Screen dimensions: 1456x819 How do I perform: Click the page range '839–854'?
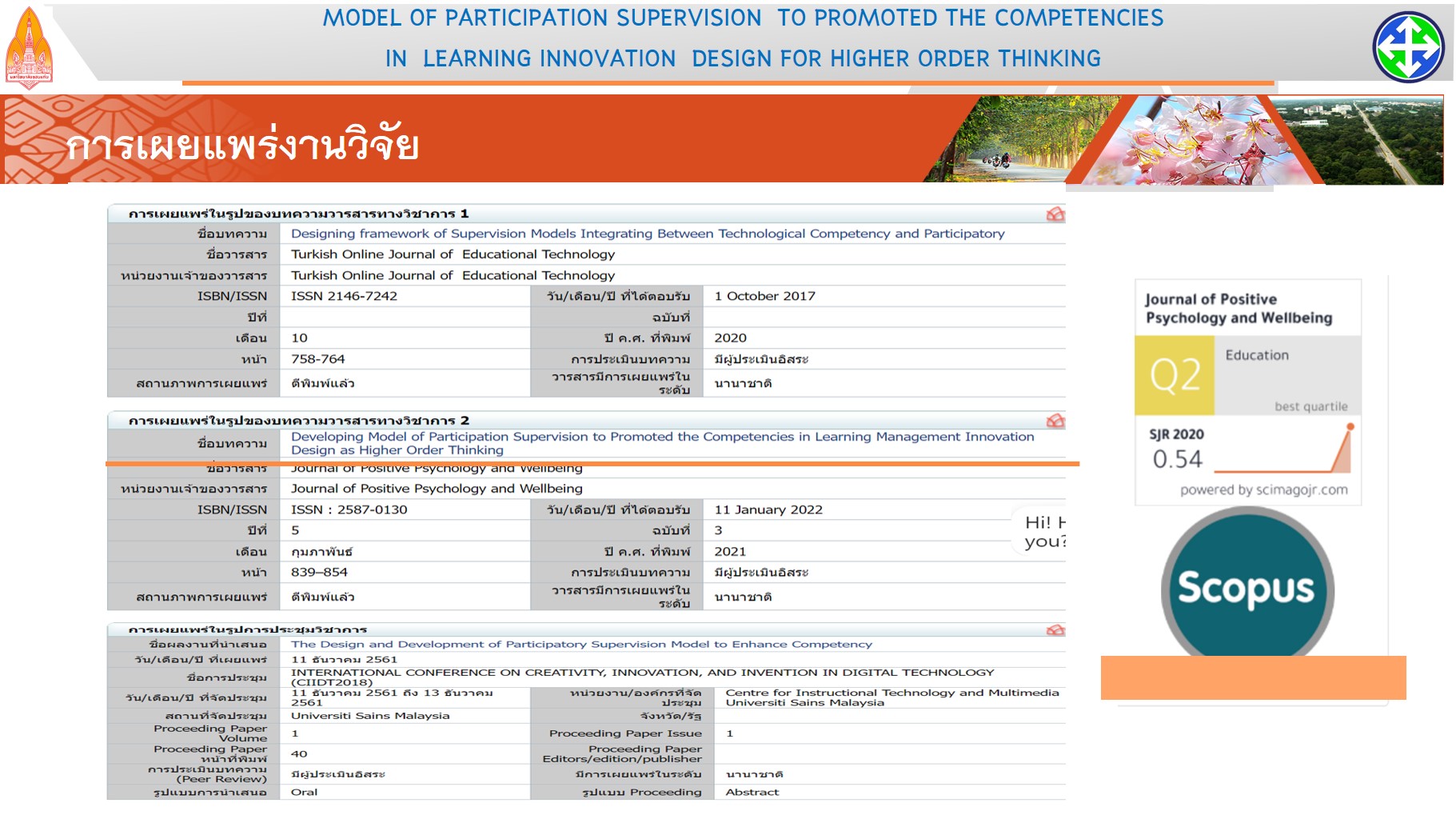pos(319,572)
